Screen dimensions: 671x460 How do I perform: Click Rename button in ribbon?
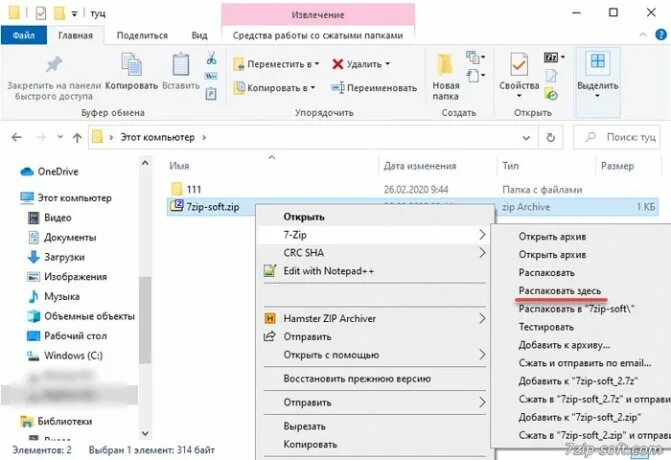pos(374,88)
